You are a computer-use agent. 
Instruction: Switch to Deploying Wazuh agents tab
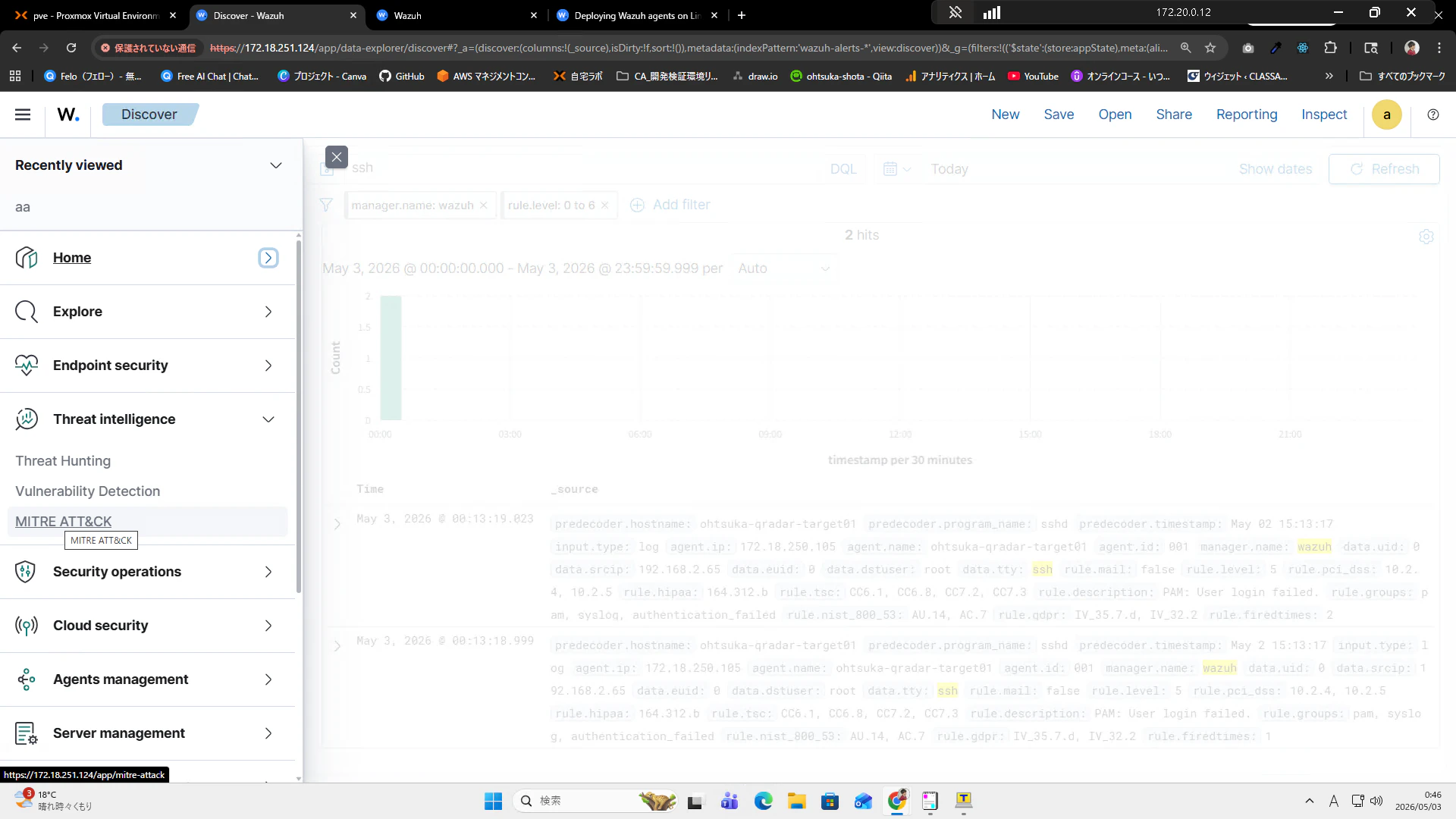click(635, 15)
